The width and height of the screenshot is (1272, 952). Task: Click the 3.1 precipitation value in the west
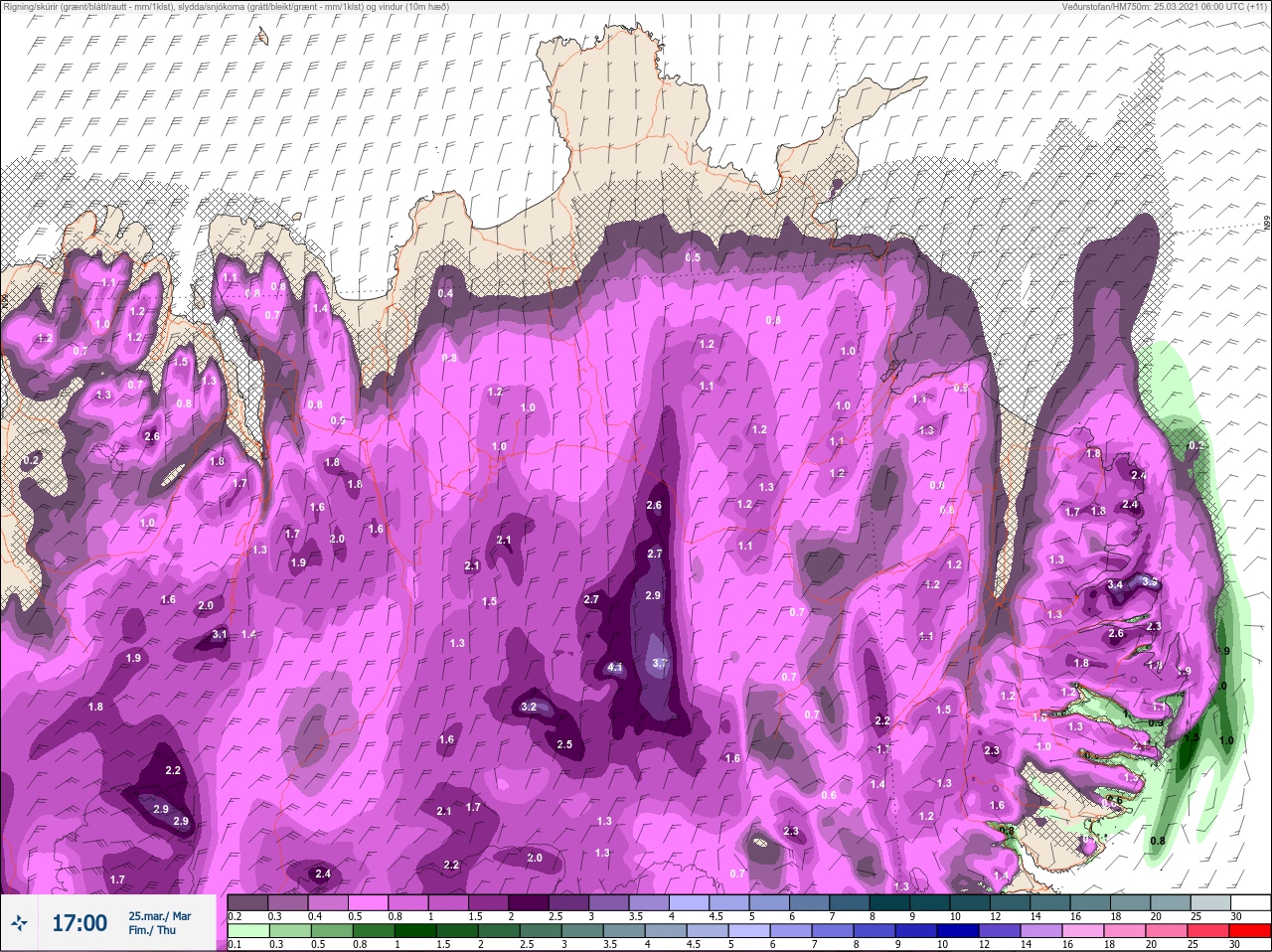[x=220, y=634]
